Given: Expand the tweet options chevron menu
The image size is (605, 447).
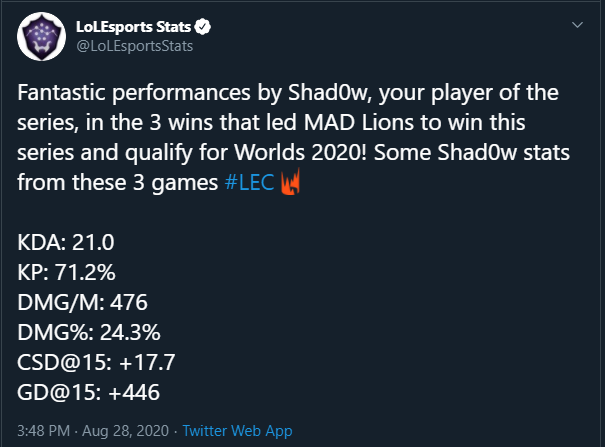Looking at the screenshot, I should coord(577,25).
